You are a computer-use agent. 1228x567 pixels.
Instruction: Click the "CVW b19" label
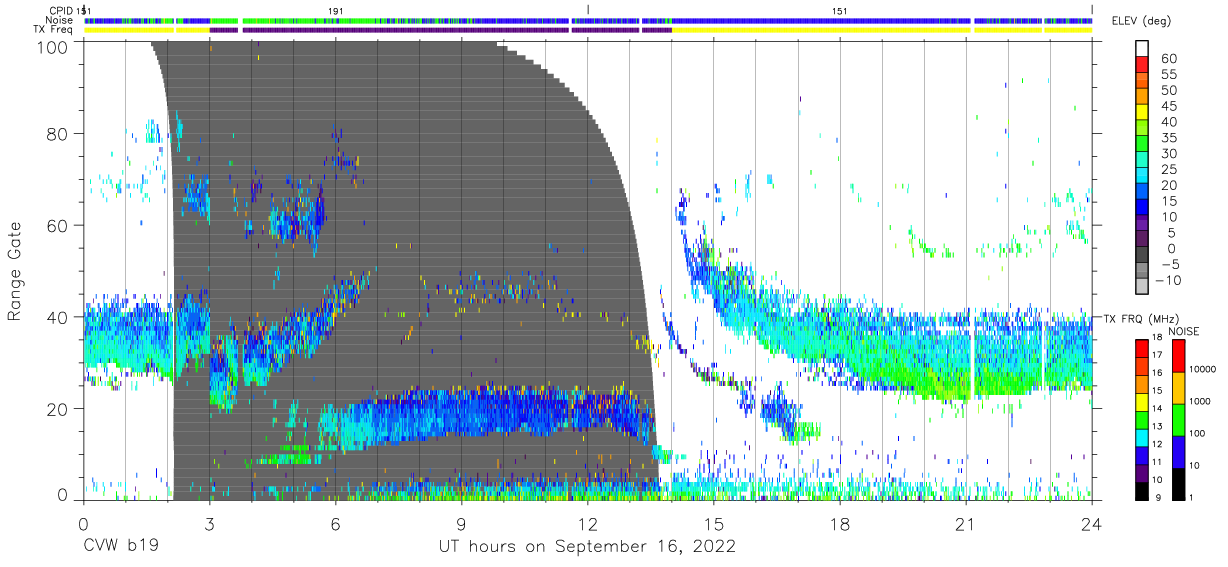click(119, 547)
